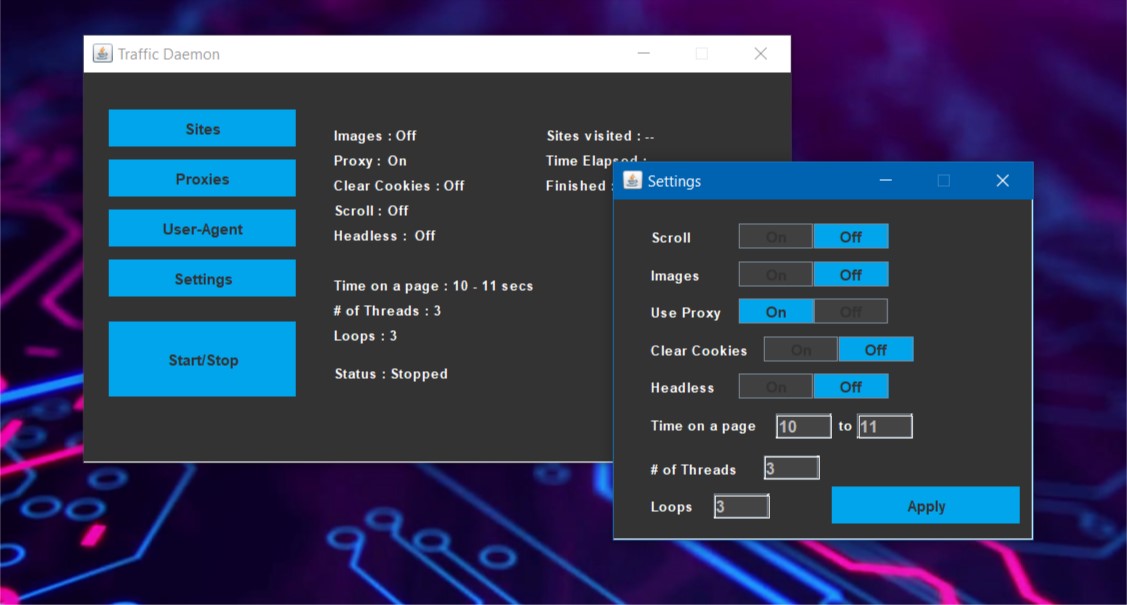
Task: Click the maximum time on page field
Action: (884, 427)
